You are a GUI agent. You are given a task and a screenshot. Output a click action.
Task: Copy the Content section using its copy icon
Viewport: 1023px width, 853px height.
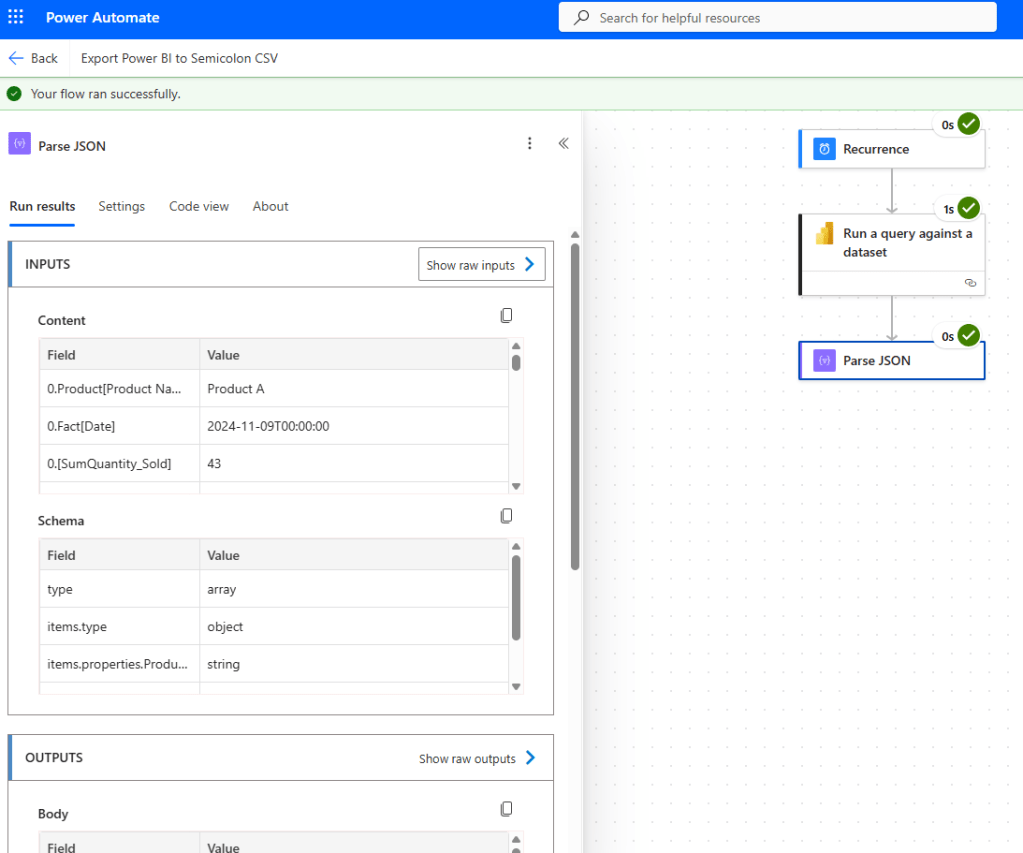[506, 315]
